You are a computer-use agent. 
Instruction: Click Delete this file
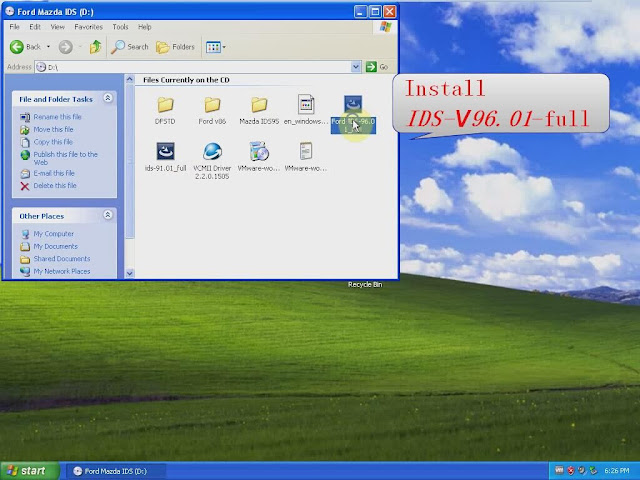point(55,185)
